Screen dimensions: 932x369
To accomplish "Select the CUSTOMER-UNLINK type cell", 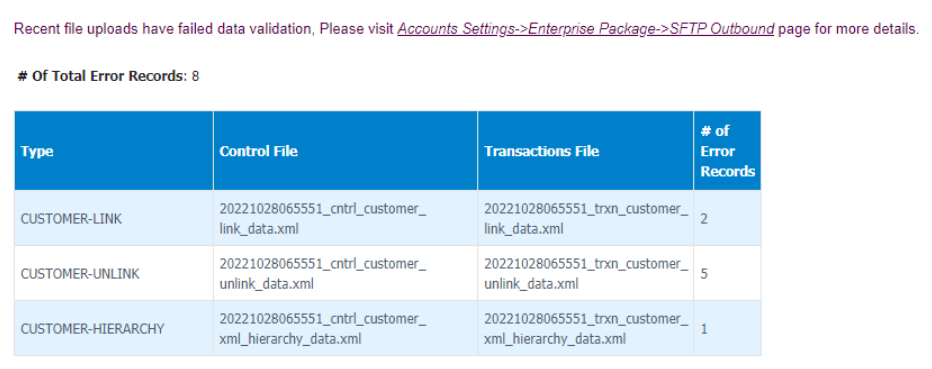I will (114, 273).
